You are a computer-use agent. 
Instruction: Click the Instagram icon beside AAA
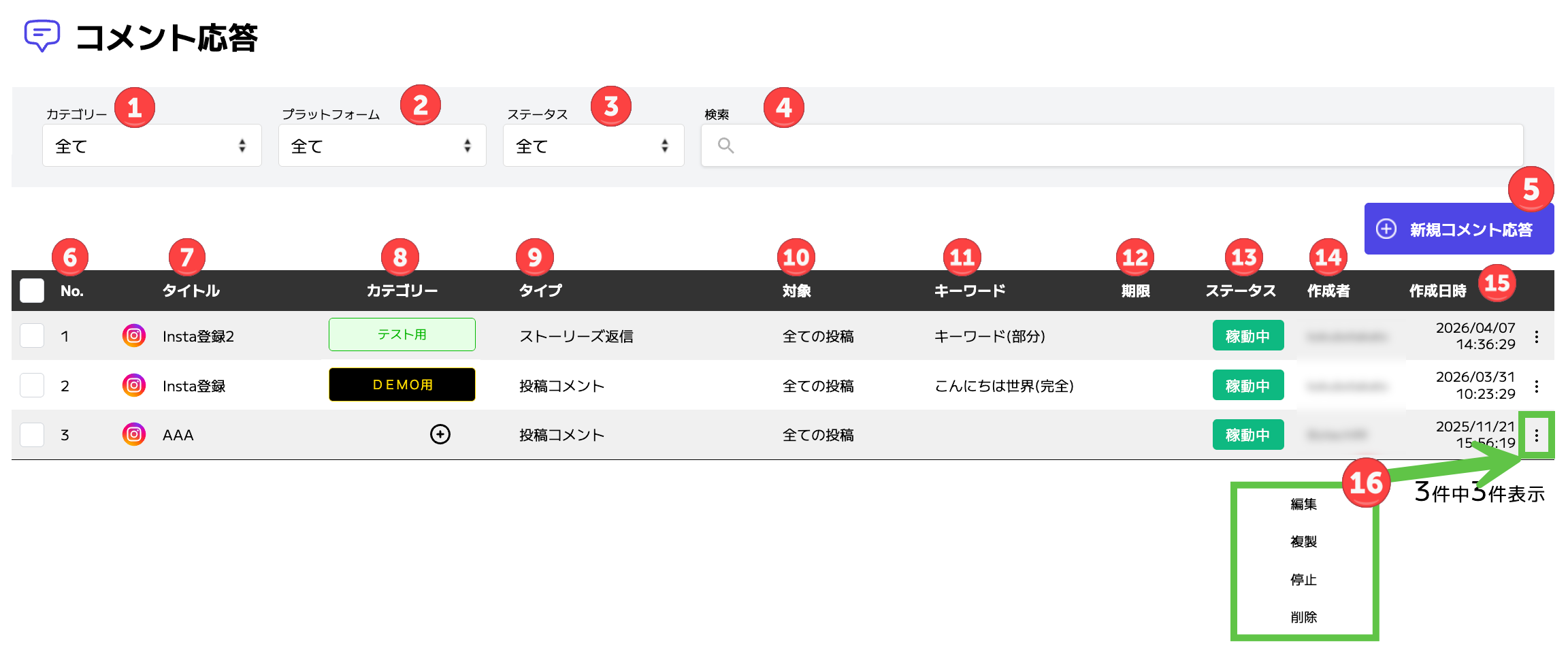(134, 434)
